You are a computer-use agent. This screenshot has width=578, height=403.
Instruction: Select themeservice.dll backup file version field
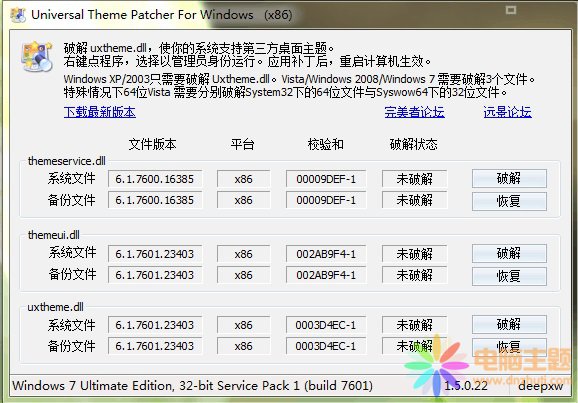(155, 200)
